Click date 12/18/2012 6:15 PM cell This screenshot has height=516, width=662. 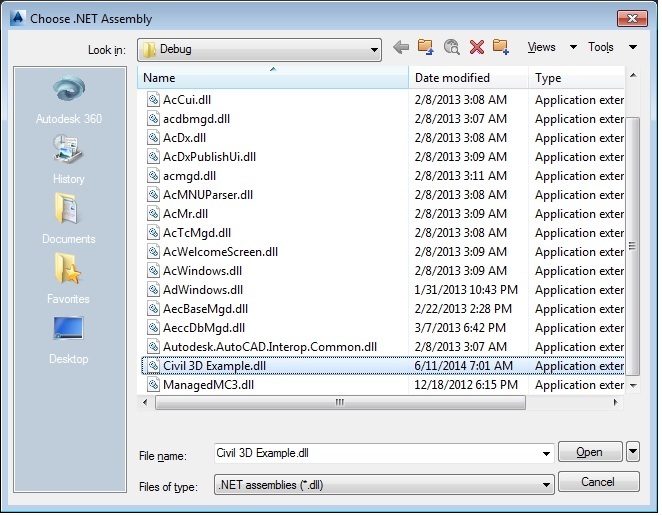[x=466, y=385]
